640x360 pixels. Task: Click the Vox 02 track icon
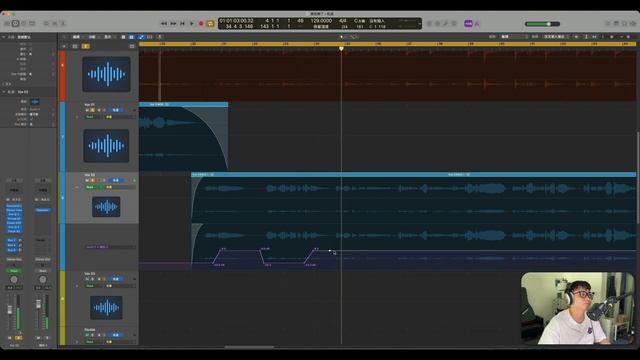106,207
